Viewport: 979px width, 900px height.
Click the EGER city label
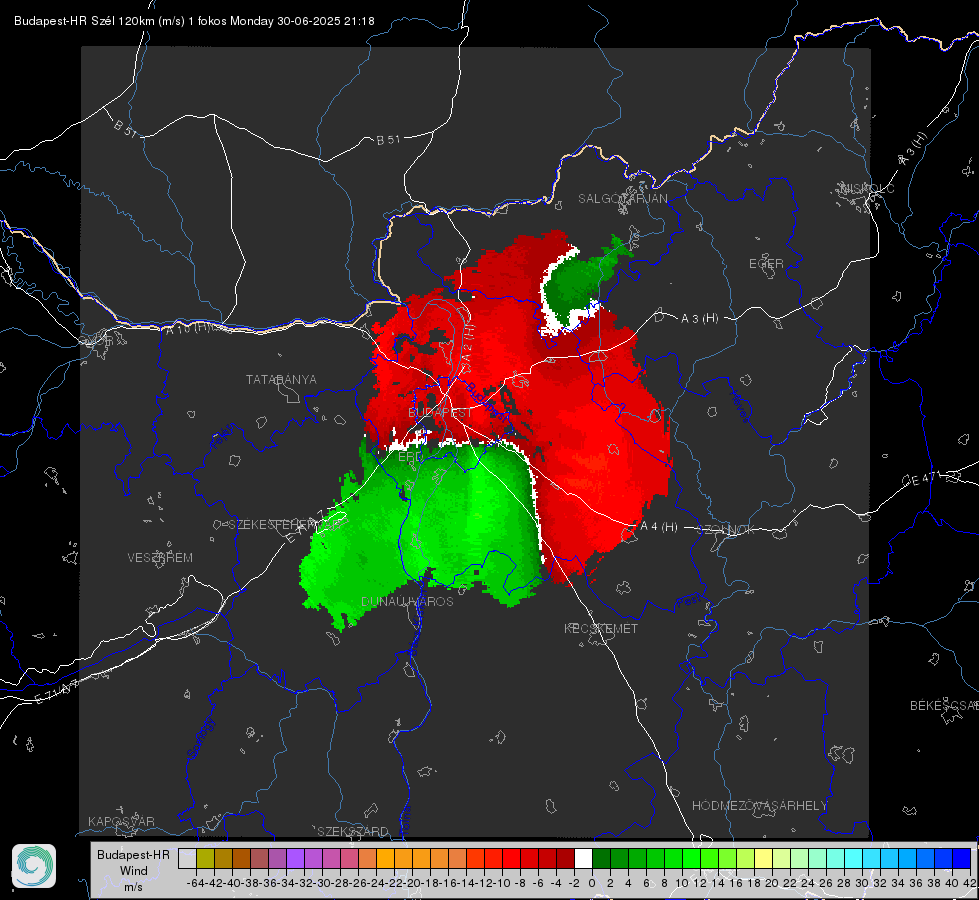tap(766, 264)
